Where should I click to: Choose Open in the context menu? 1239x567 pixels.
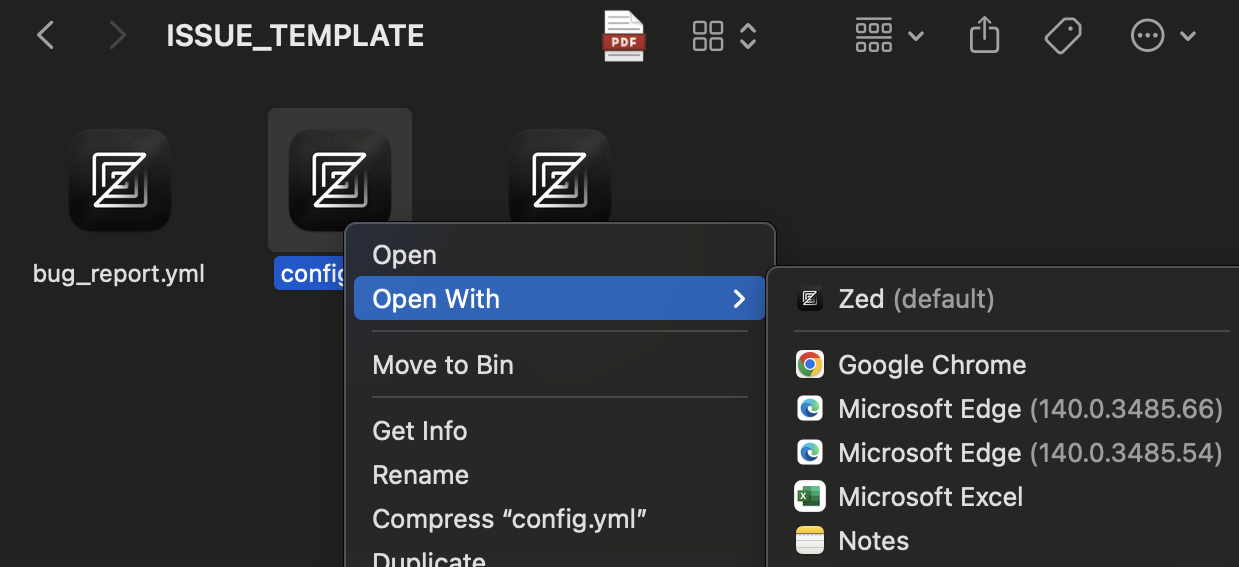[x=404, y=255]
